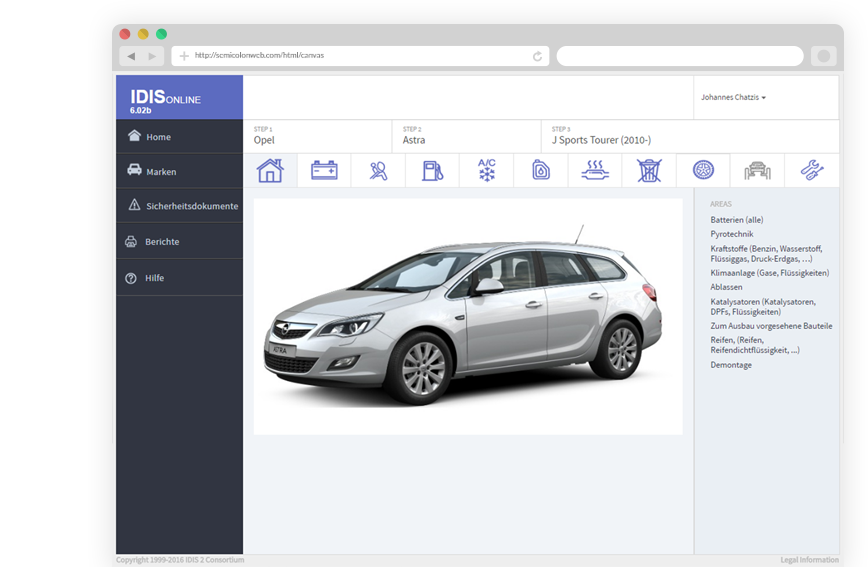The width and height of the screenshot is (868, 567).
Task: Open the battery section icon
Action: (324, 171)
